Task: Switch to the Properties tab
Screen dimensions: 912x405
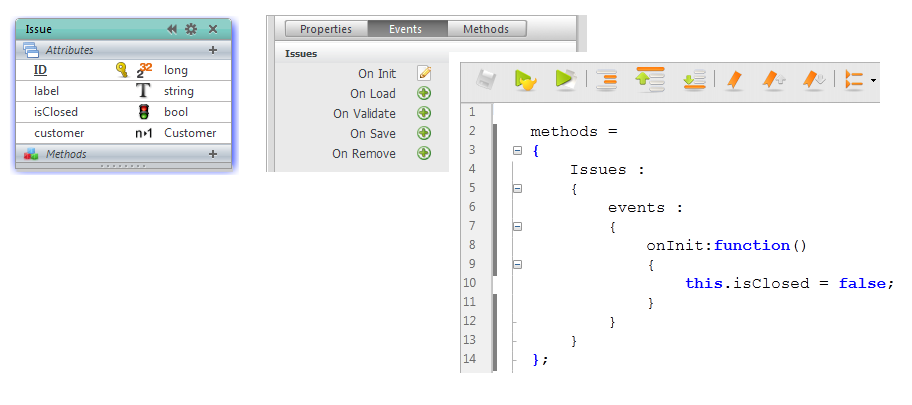Action: coord(326,29)
